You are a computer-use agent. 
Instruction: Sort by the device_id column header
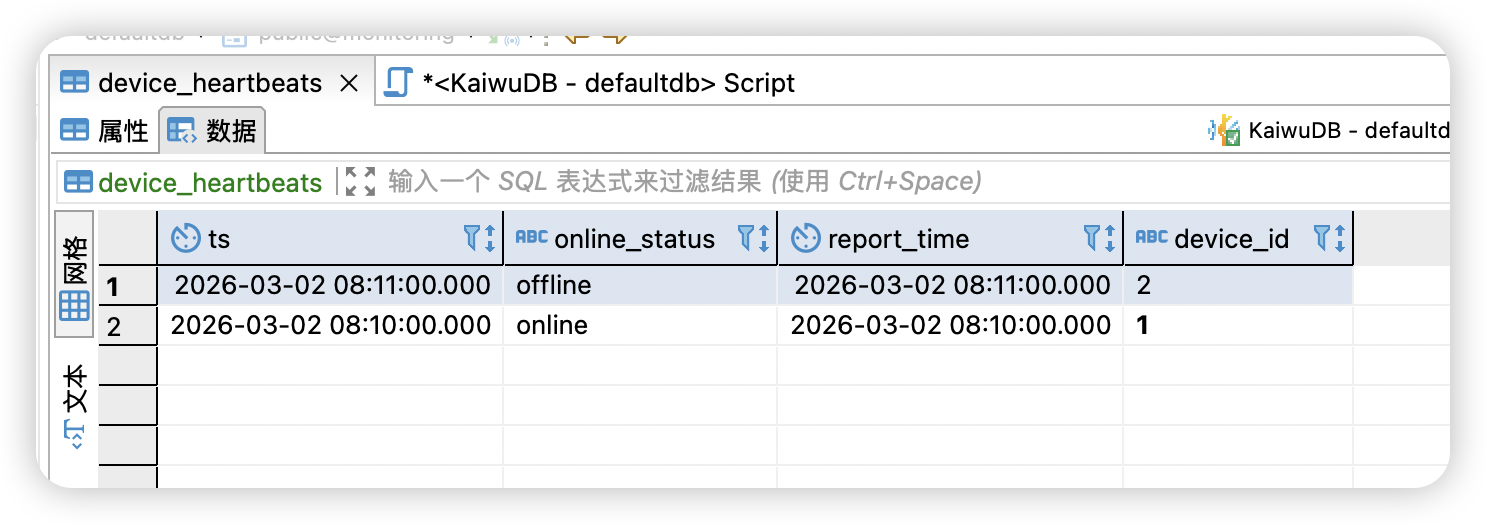click(x=1230, y=239)
